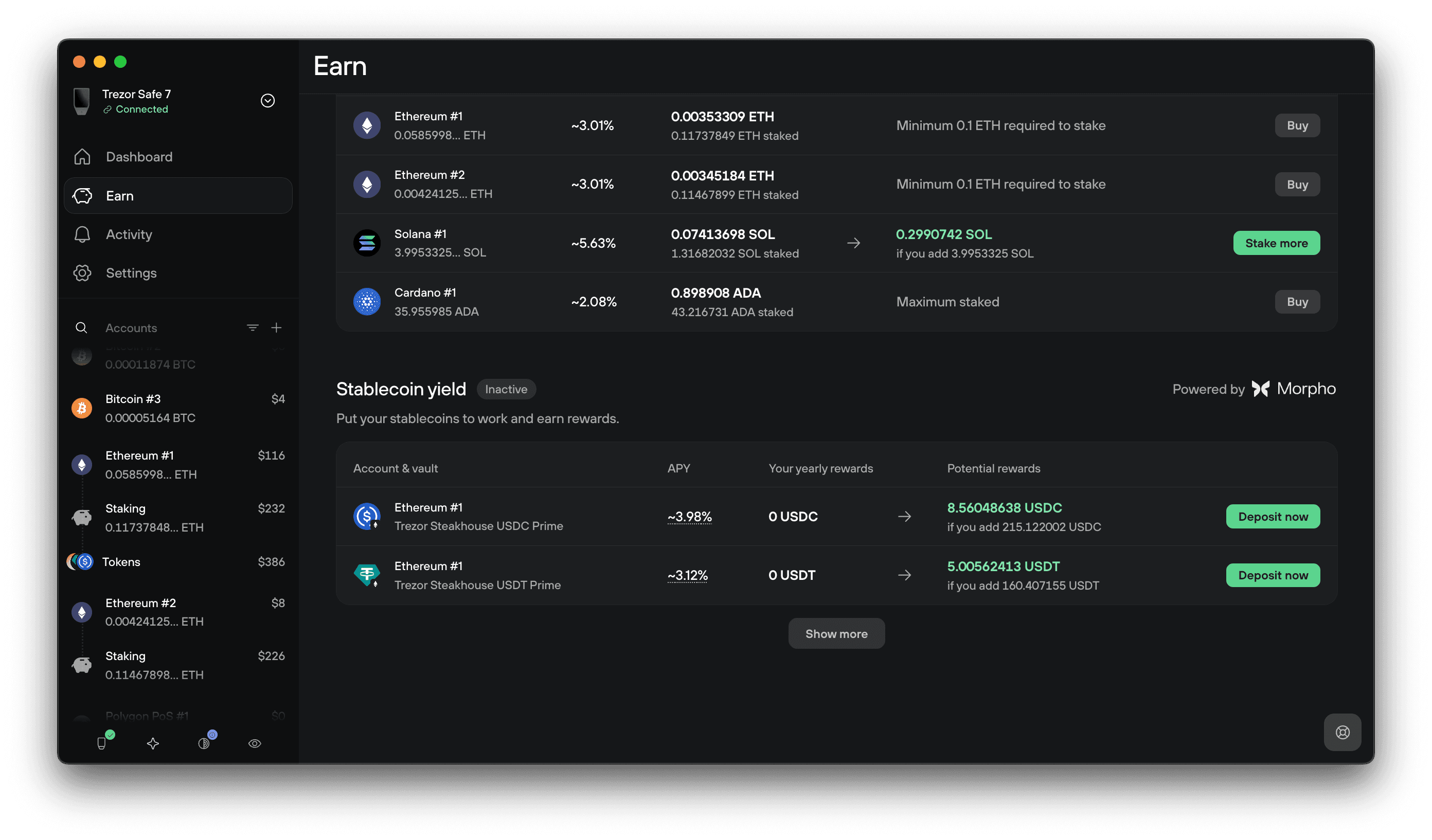
Task: Click the 0.2990742 SOL potential reward value
Action: [x=944, y=234]
